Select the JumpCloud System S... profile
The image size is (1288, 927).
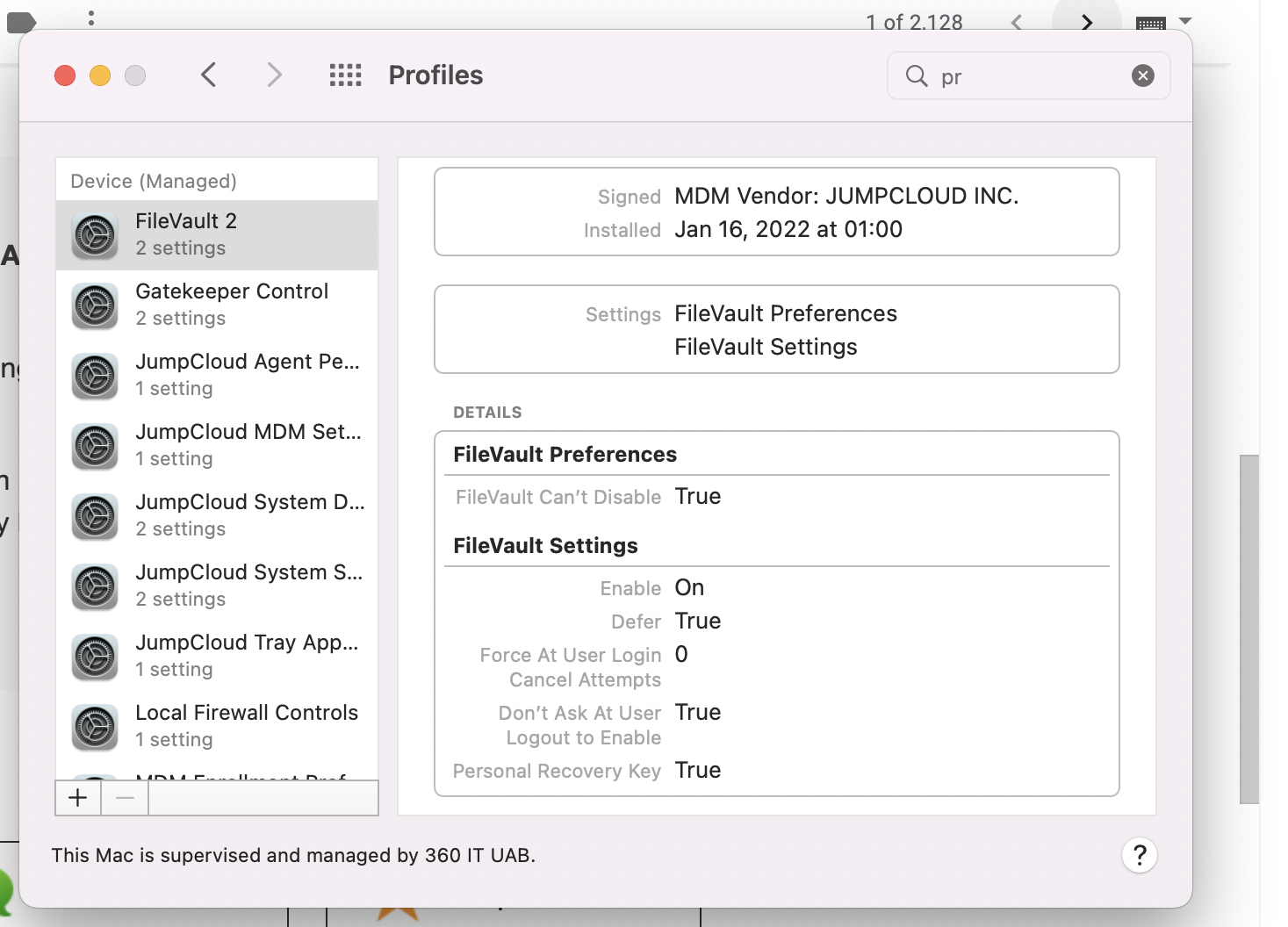[x=217, y=586]
